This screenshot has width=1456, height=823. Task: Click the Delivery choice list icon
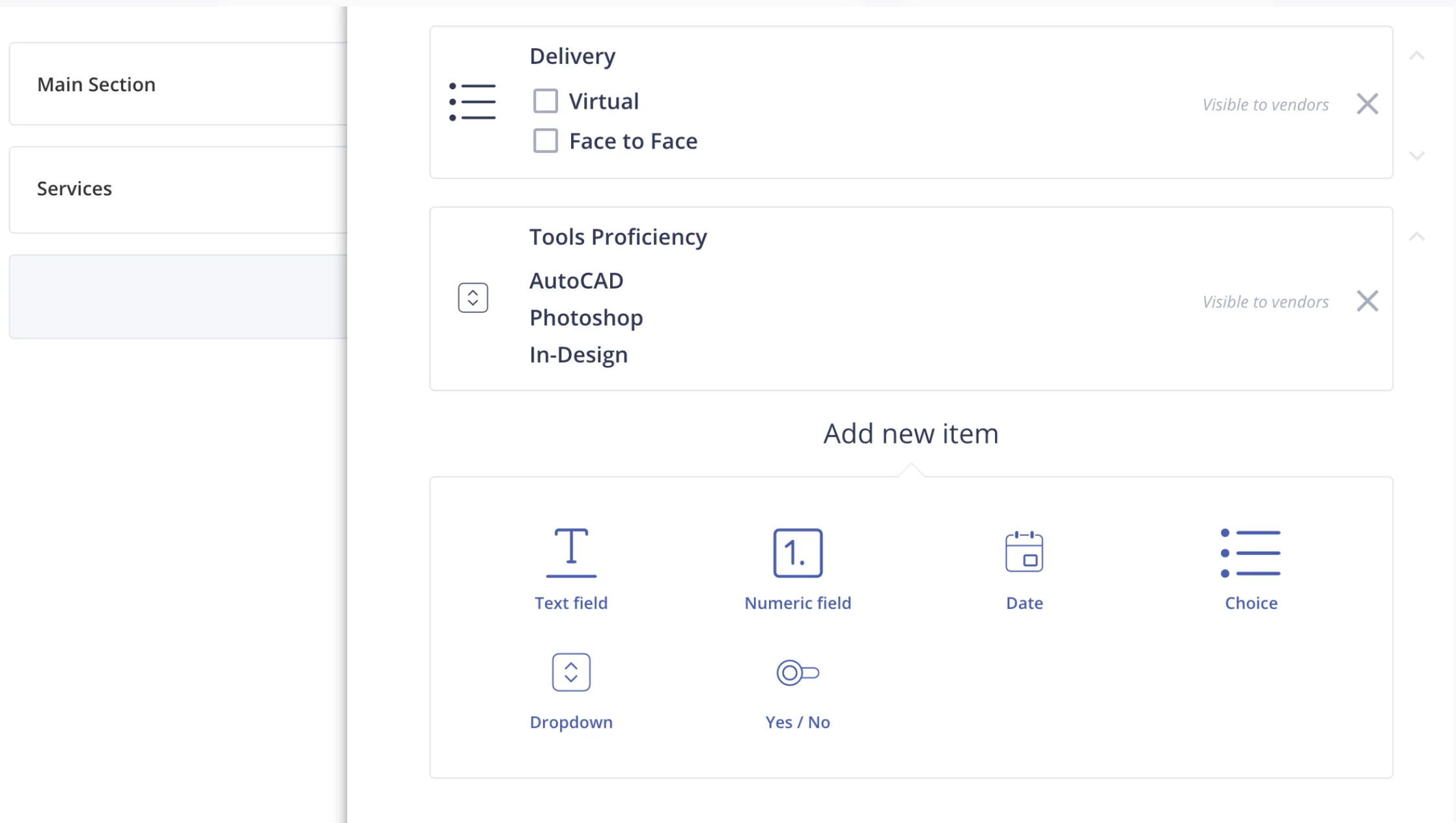click(473, 102)
